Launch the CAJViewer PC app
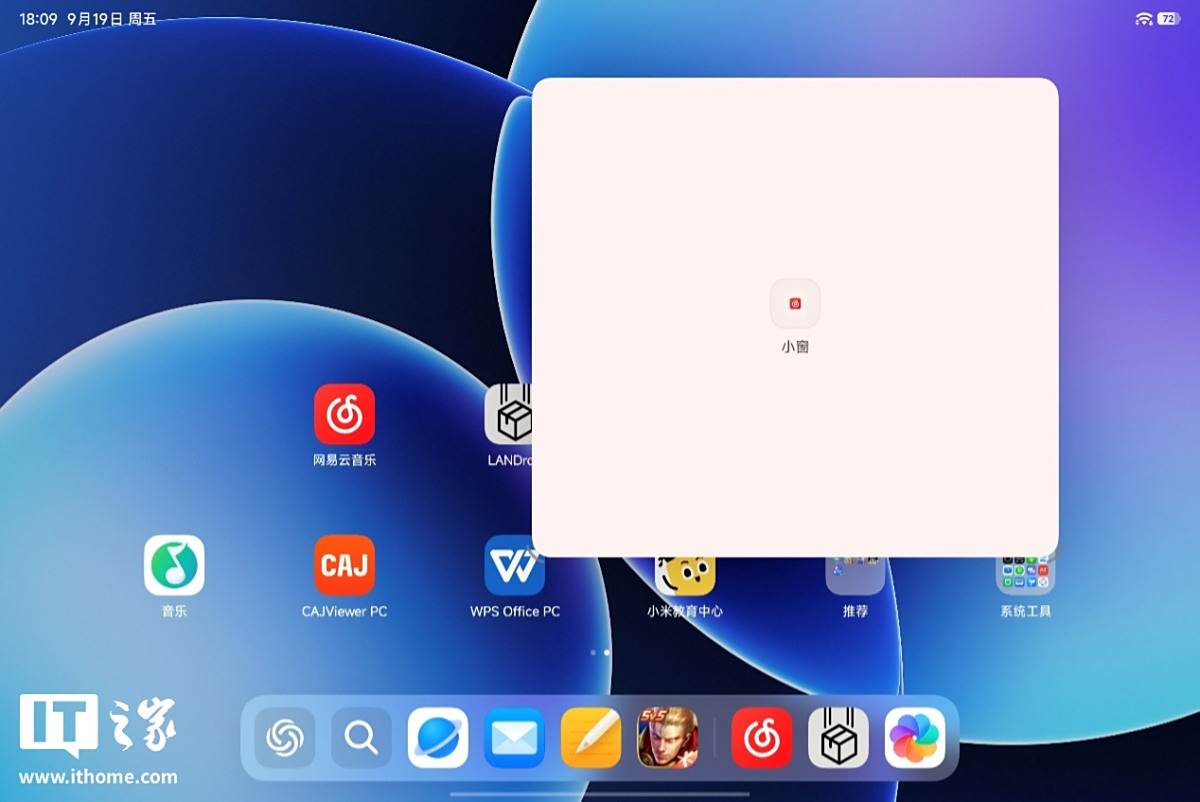Screen dimensions: 1200x802 click(x=344, y=566)
